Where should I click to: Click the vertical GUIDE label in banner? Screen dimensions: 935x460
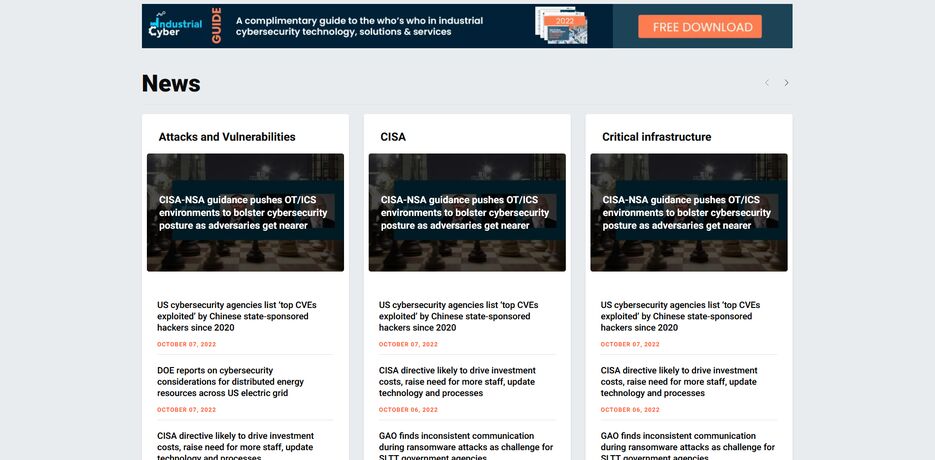pyautogui.click(x=216, y=25)
